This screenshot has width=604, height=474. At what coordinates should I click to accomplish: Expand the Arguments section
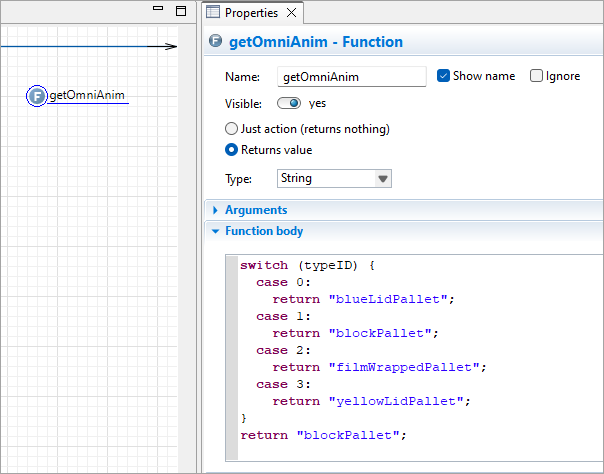click(216, 210)
